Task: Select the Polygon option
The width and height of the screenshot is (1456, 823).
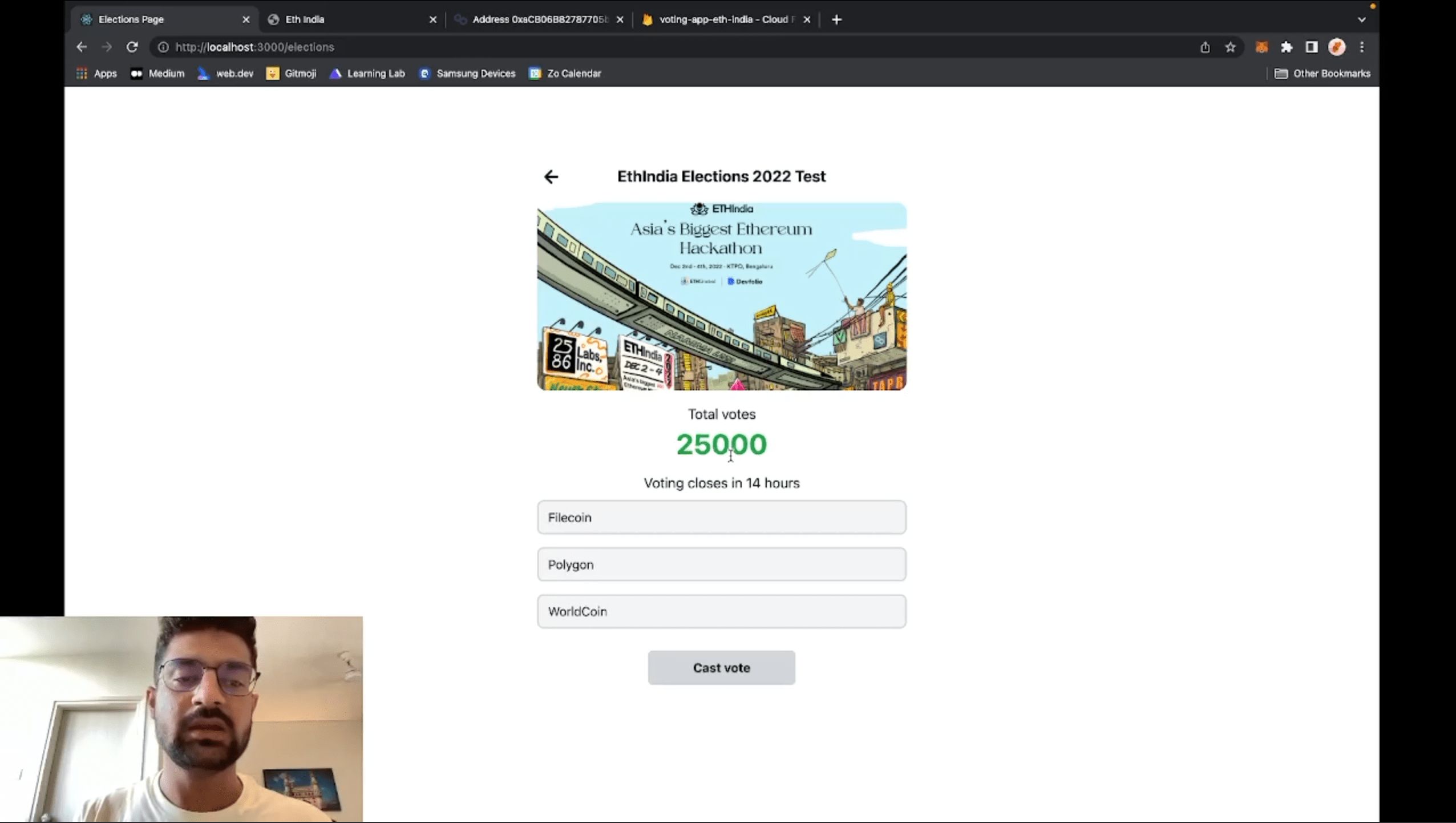Action: pos(722,564)
